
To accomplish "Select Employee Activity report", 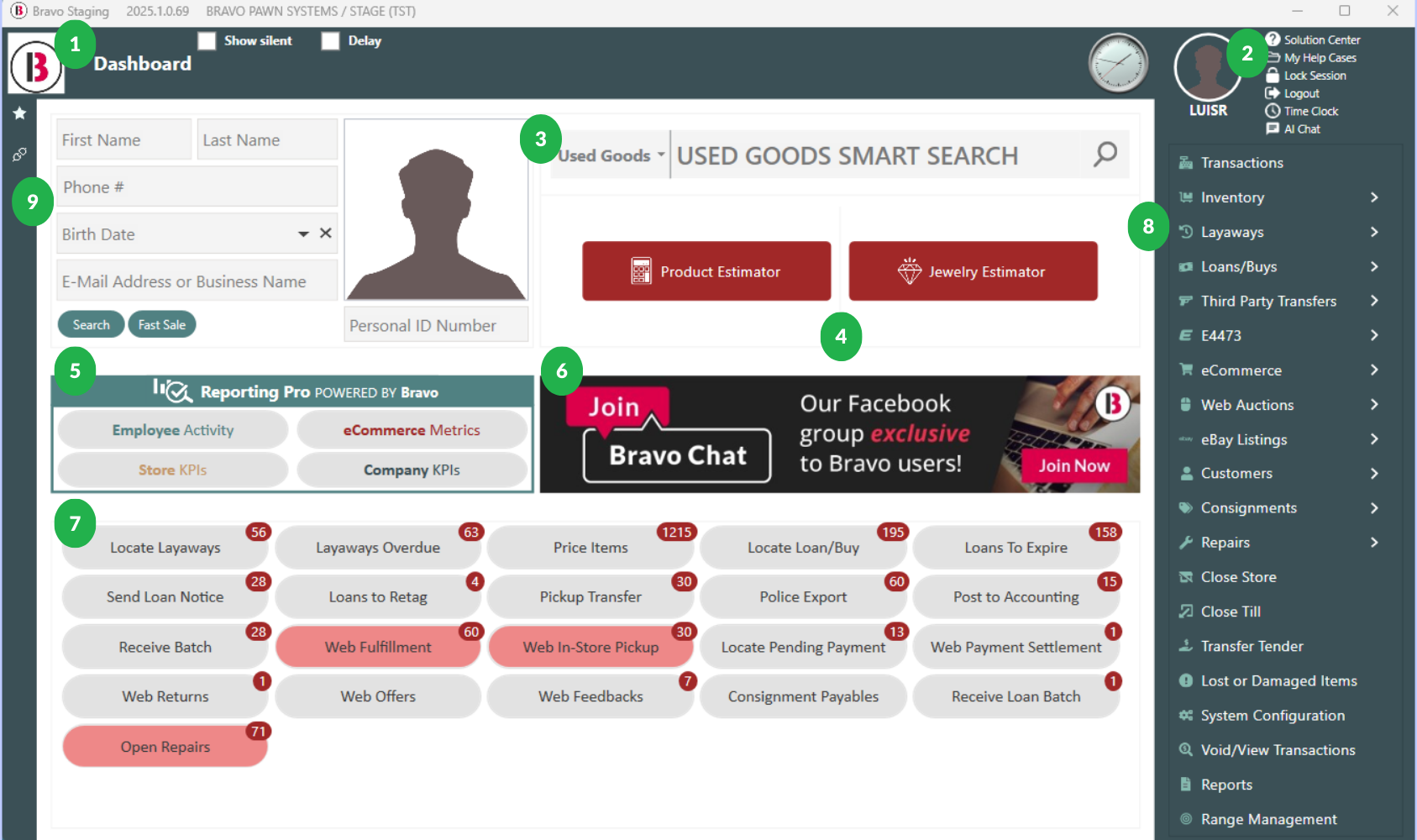I will (173, 430).
